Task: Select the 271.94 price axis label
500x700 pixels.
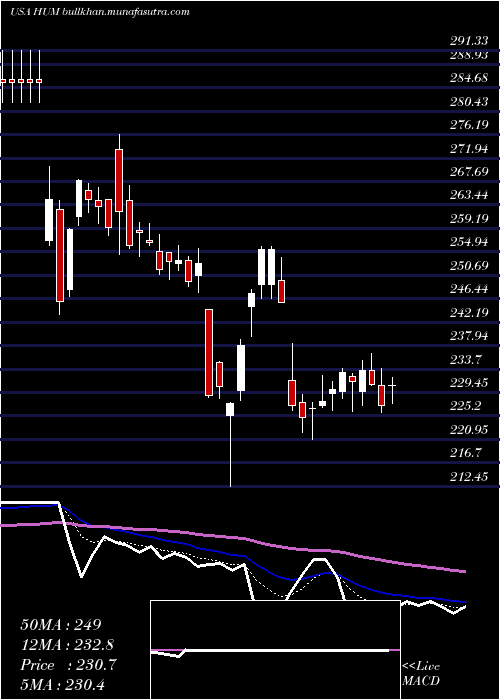Action: pyautogui.click(x=468, y=149)
